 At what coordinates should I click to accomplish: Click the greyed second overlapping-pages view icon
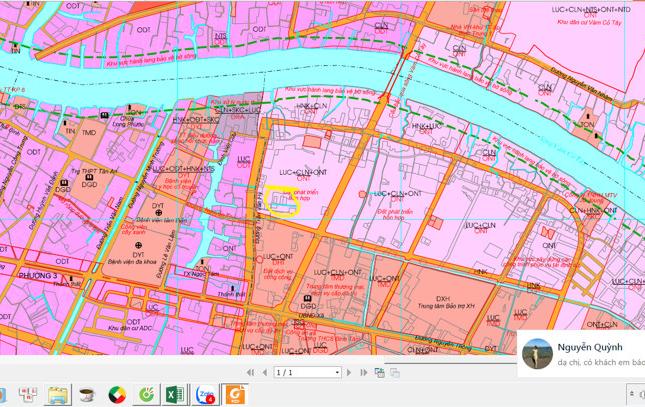395,372
